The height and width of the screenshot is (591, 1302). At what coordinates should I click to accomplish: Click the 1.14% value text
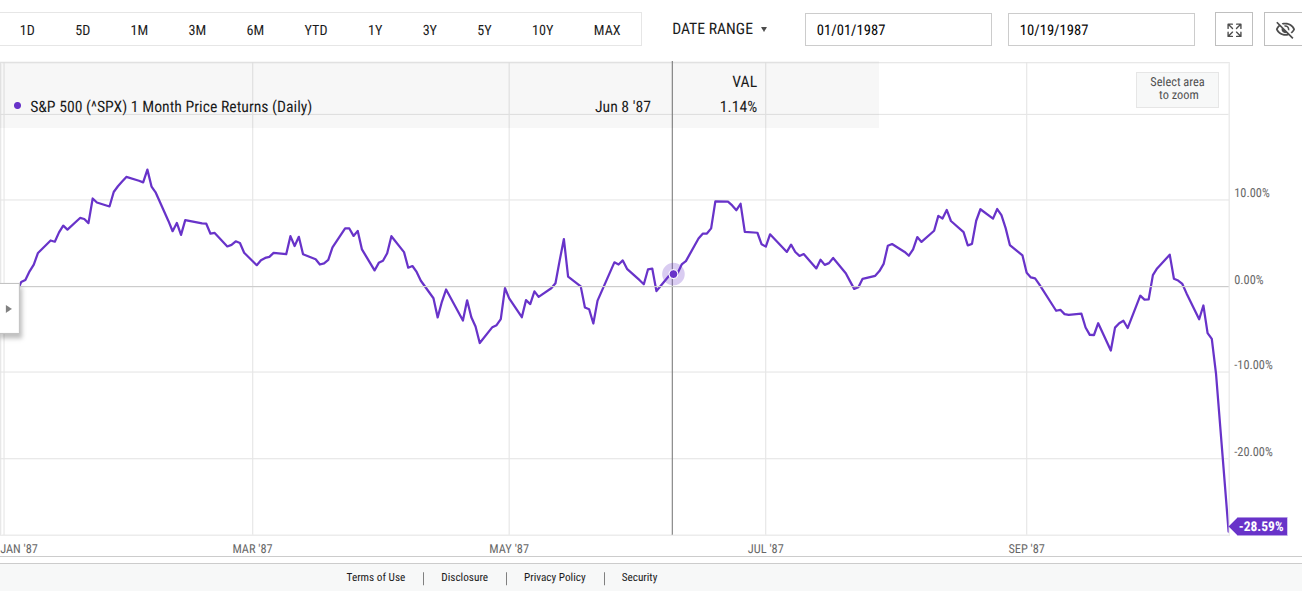[x=738, y=107]
